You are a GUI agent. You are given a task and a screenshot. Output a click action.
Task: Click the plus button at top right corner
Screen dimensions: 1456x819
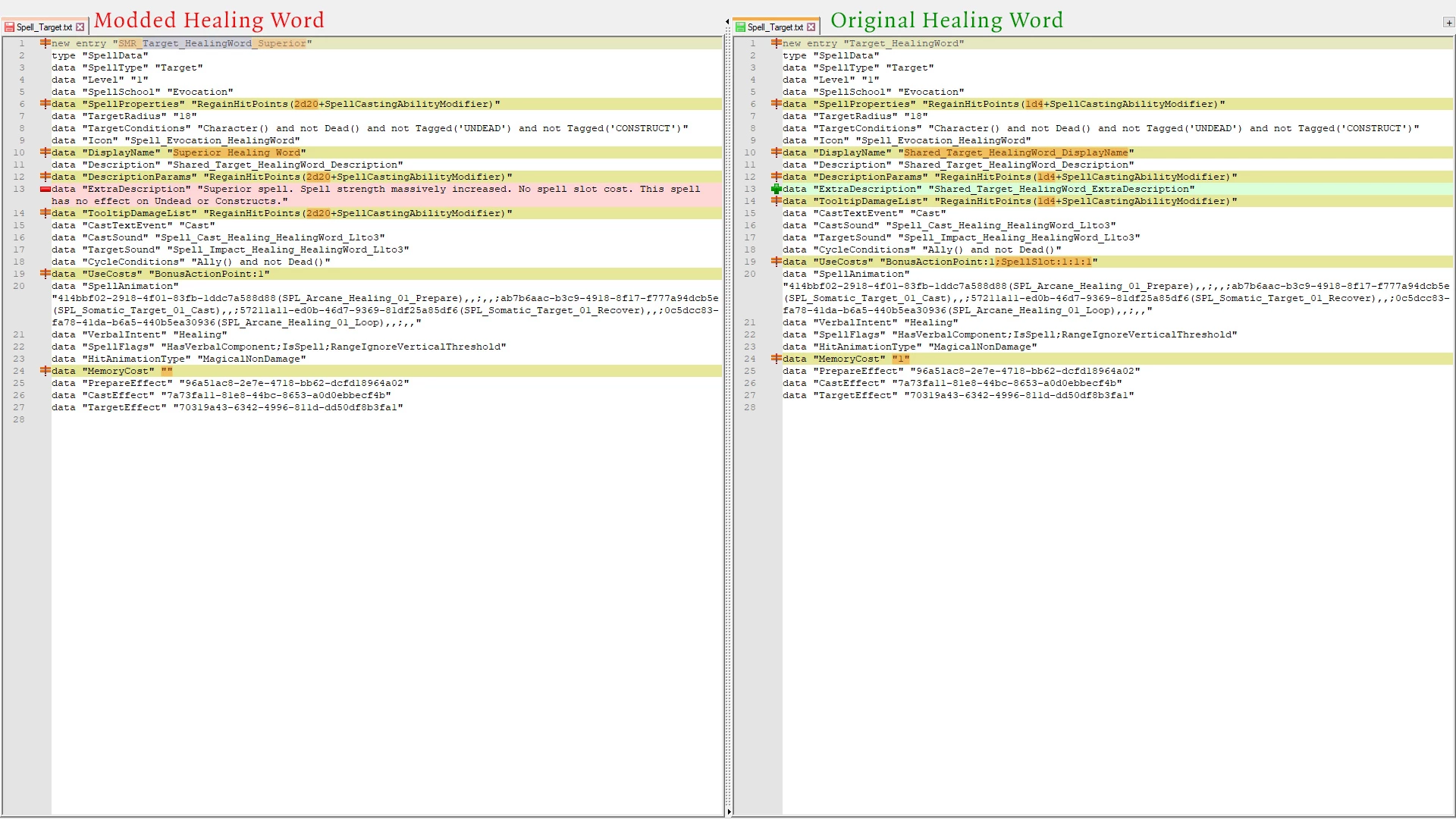click(1448, 23)
